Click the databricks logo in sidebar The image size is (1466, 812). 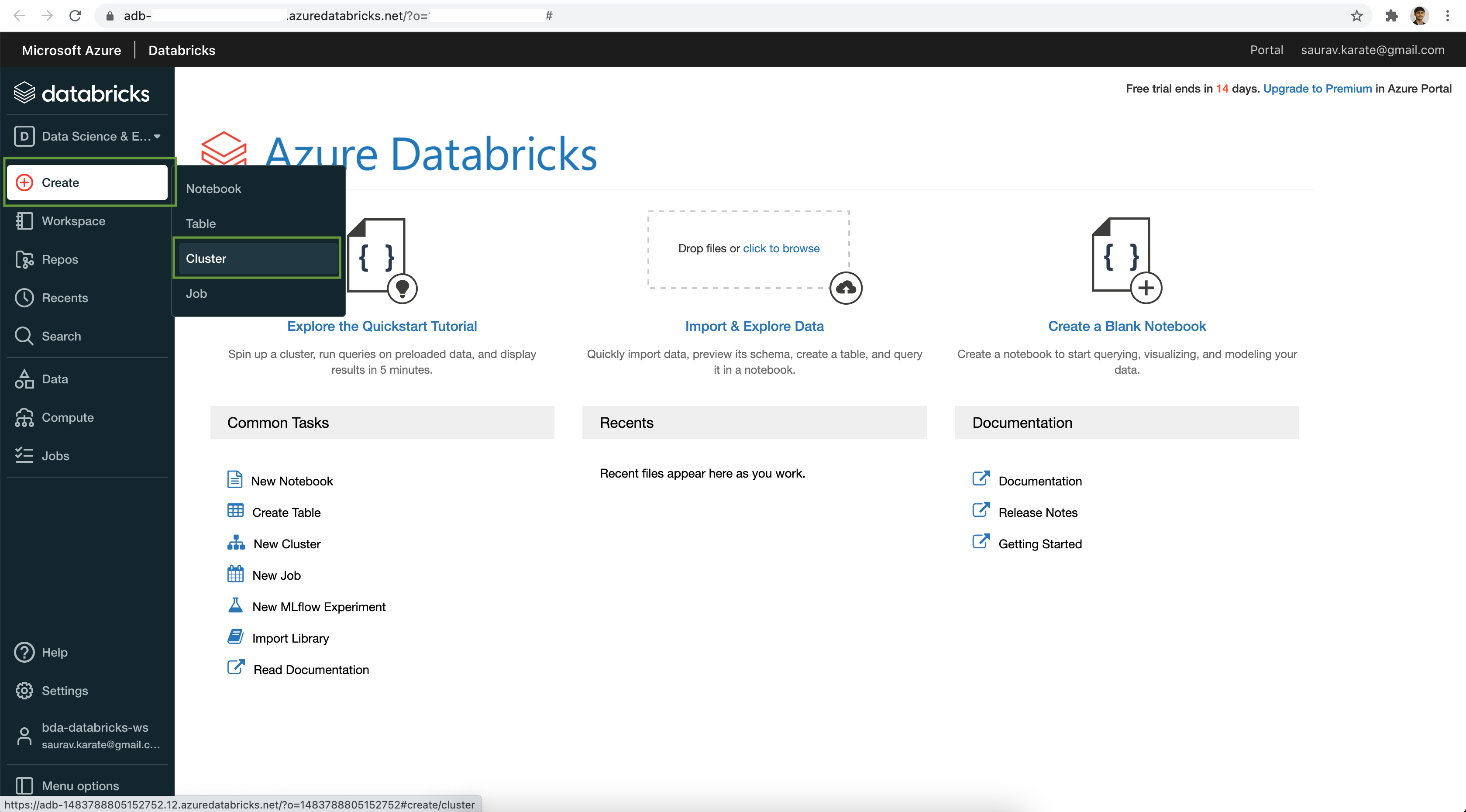81,93
